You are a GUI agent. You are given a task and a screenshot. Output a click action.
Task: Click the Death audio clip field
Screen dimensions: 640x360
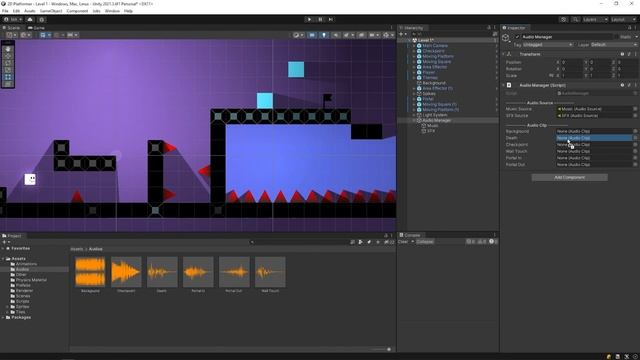click(x=594, y=138)
